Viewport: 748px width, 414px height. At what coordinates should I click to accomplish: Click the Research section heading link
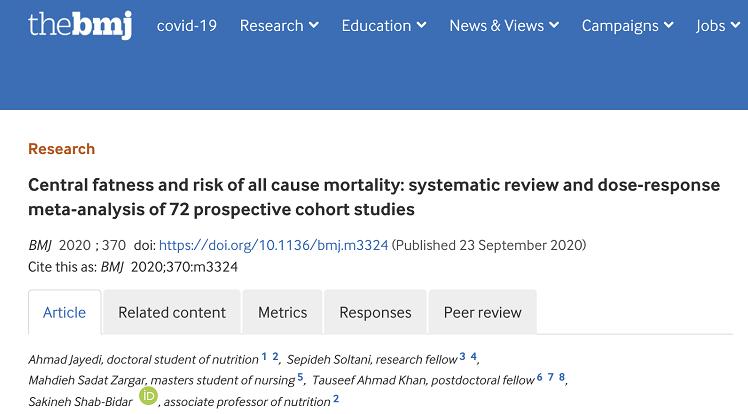coord(62,149)
